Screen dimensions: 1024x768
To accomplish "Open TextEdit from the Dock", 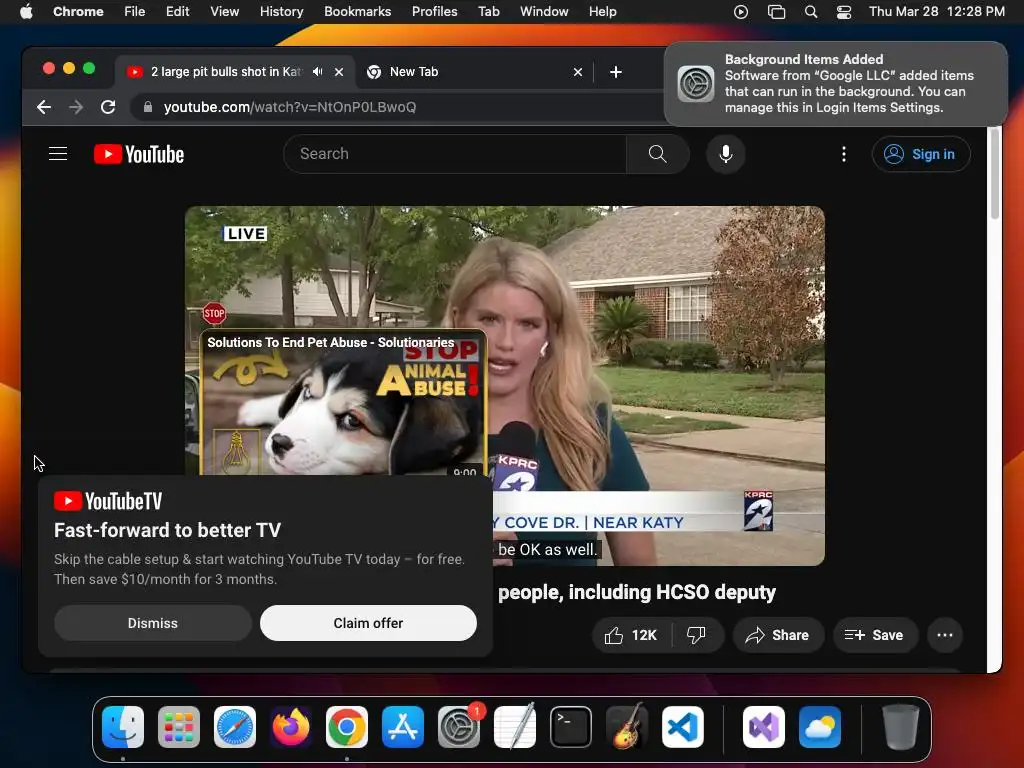I will pyautogui.click(x=515, y=727).
